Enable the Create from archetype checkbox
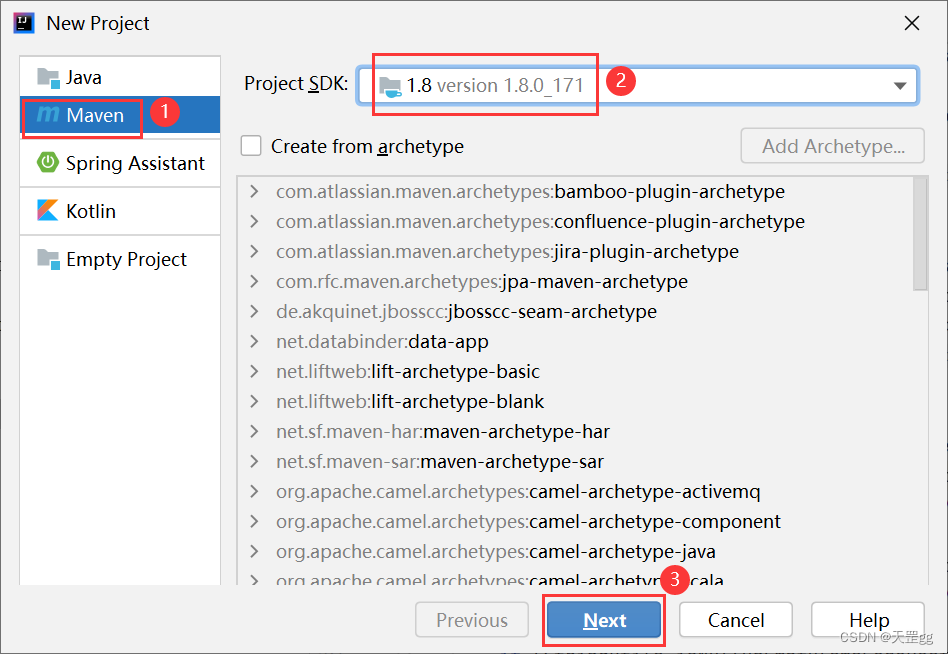The height and width of the screenshot is (654, 948). tap(251, 145)
